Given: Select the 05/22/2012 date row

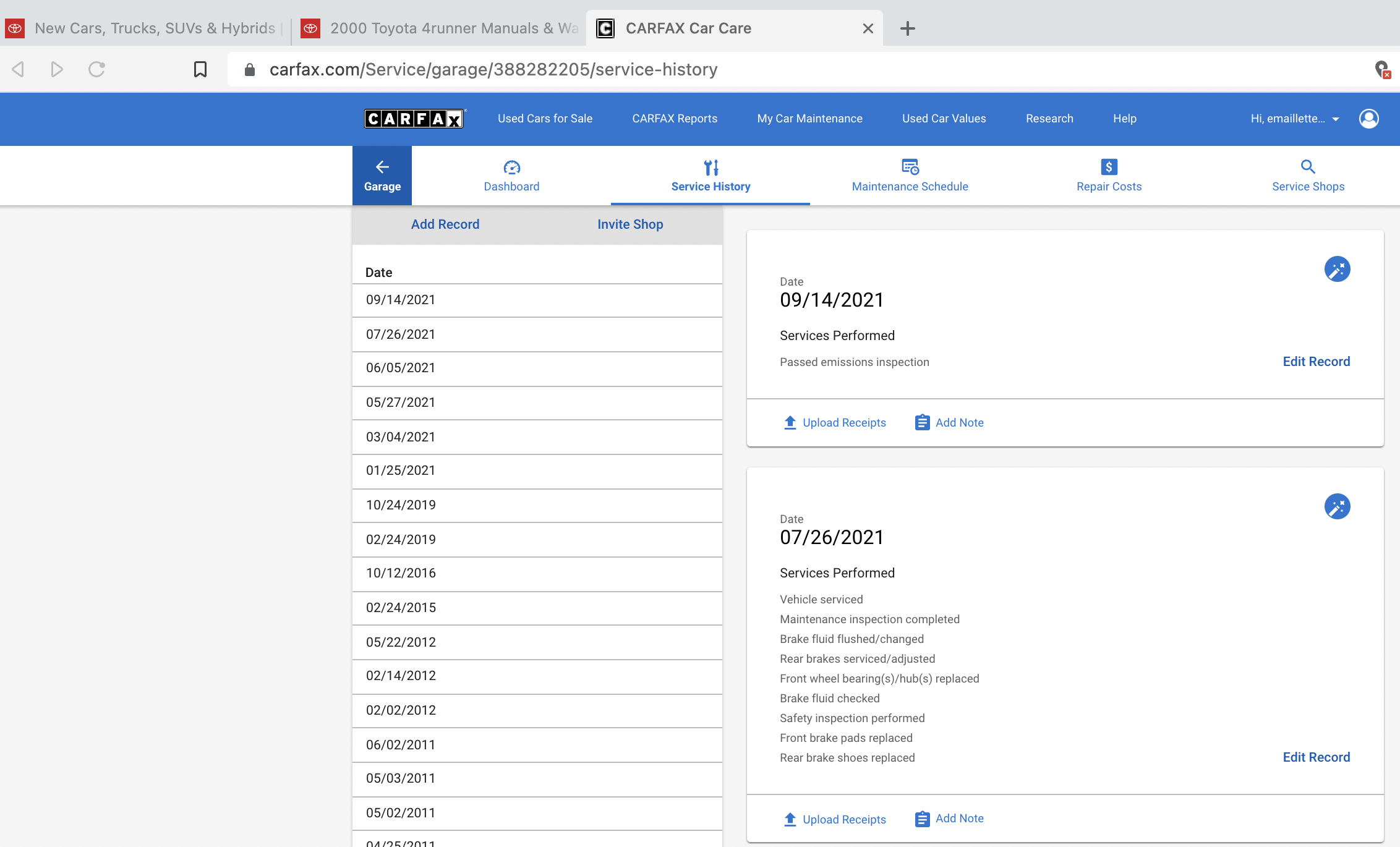Looking at the screenshot, I should pos(537,642).
